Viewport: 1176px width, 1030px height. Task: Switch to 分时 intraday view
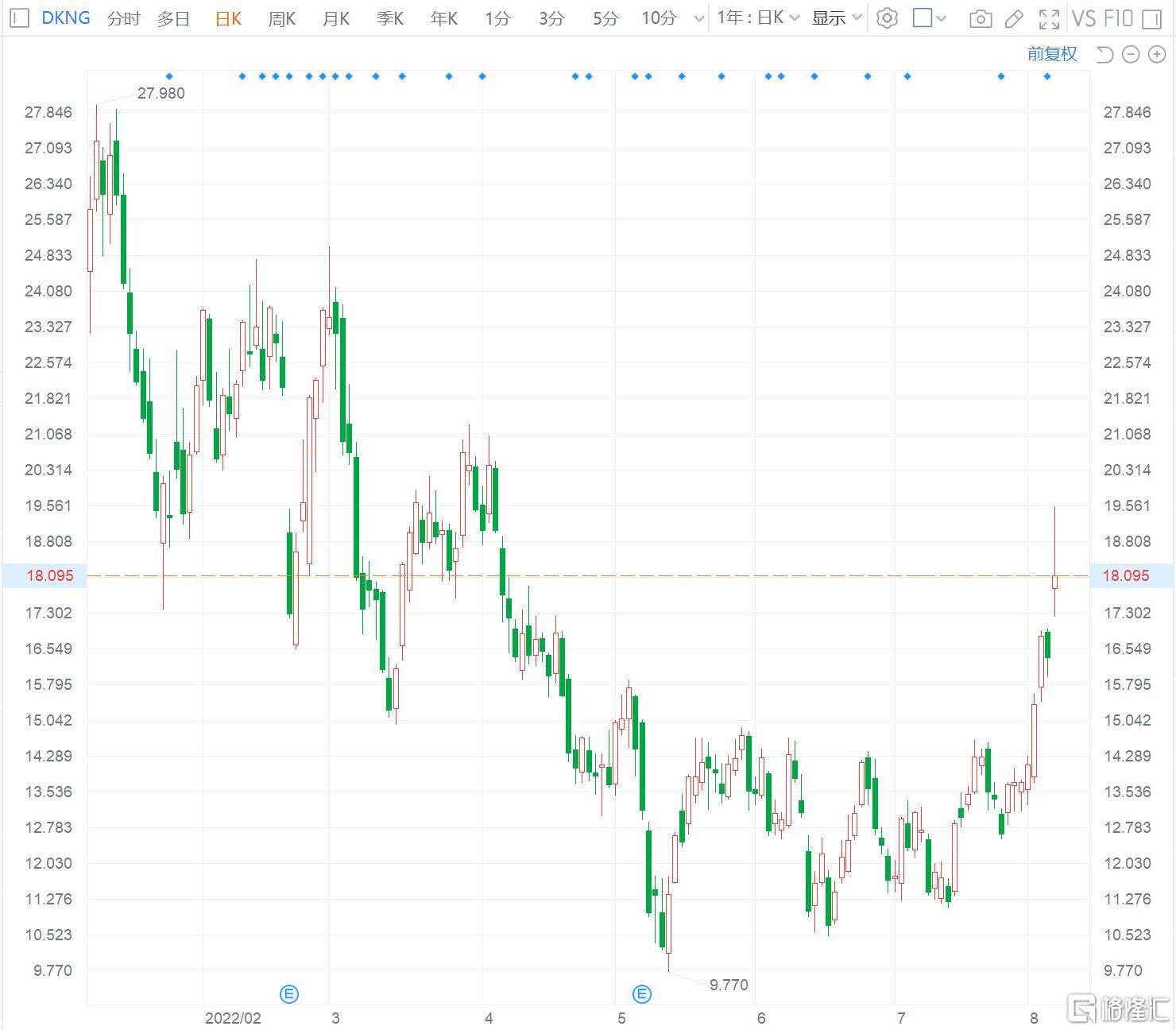[123, 18]
